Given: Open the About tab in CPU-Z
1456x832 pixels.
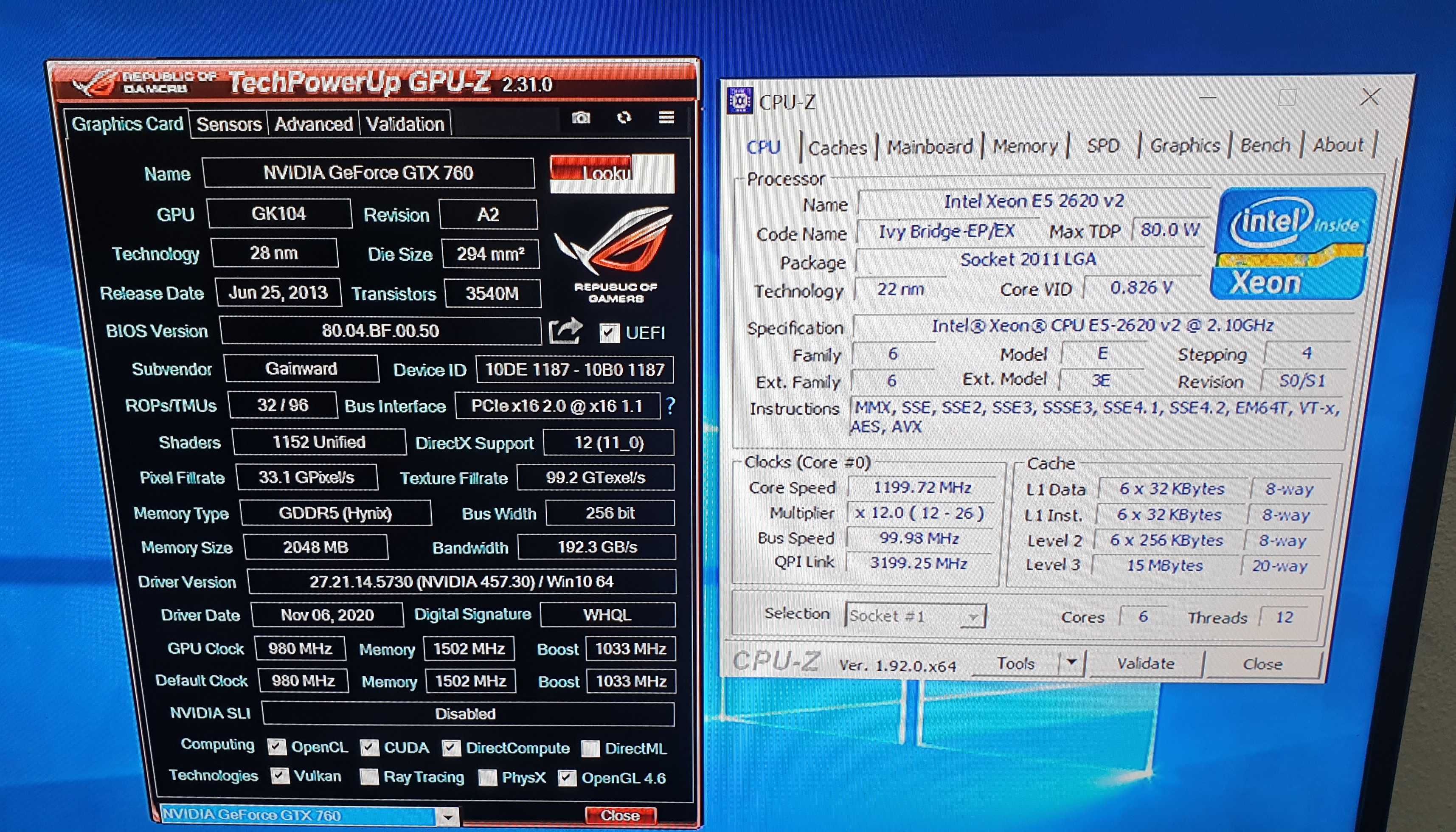Looking at the screenshot, I should tap(1338, 145).
